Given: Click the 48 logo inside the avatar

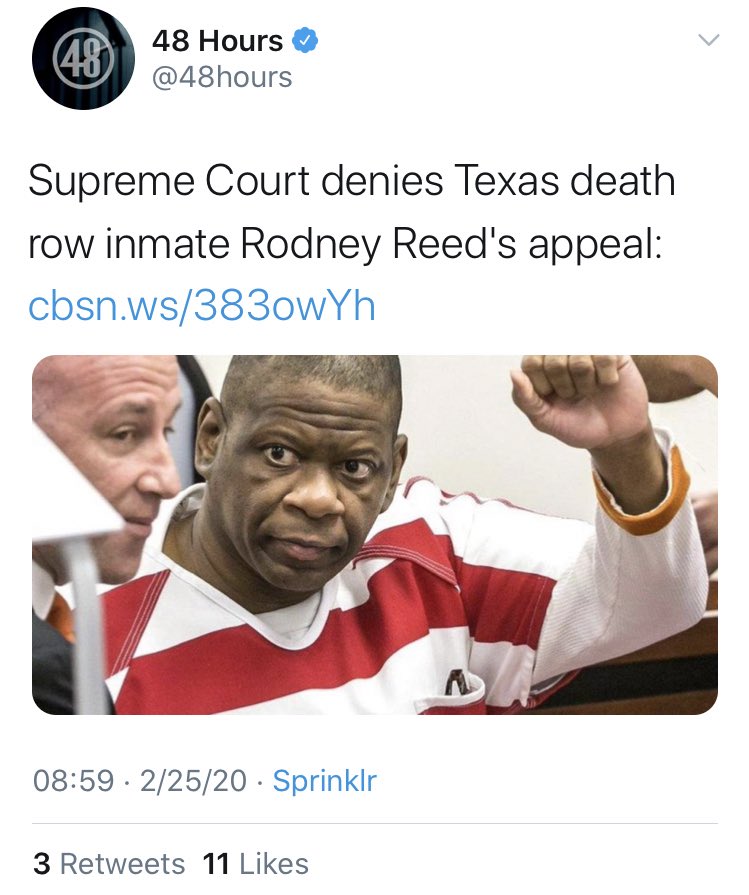Looking at the screenshot, I should pos(83,59).
